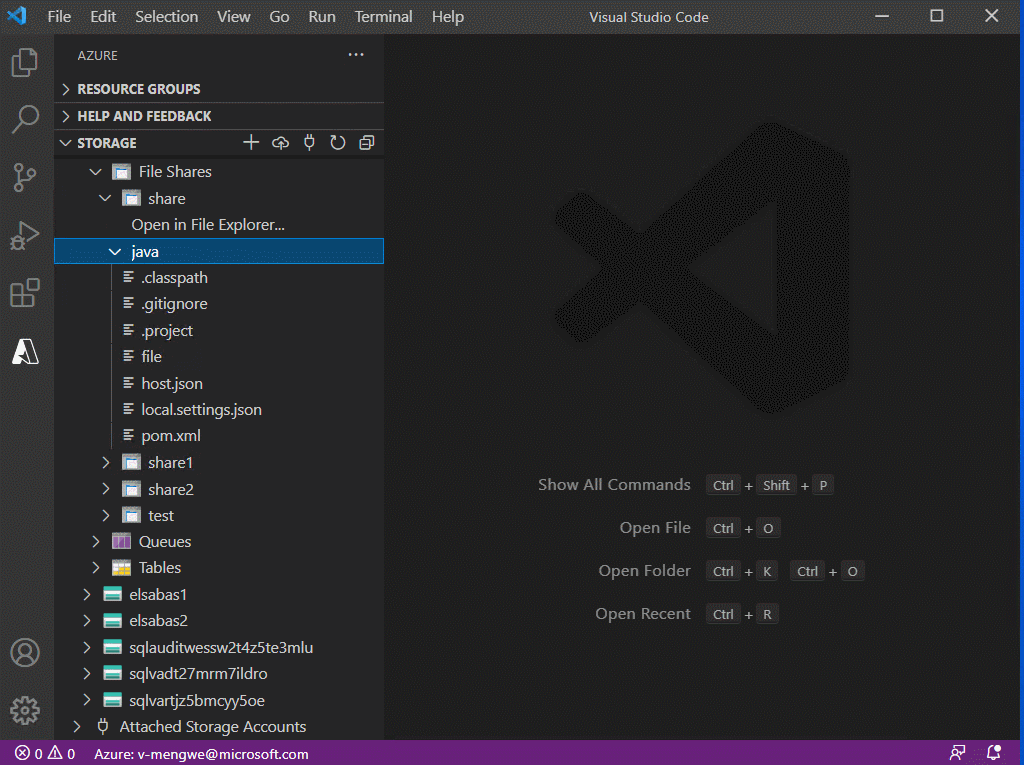Open the Selection menu
1024x765 pixels.
click(x=167, y=16)
